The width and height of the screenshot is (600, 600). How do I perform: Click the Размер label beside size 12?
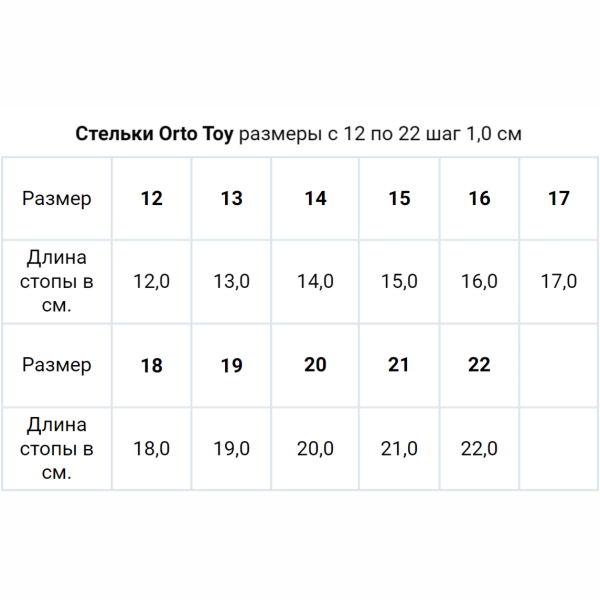57,198
